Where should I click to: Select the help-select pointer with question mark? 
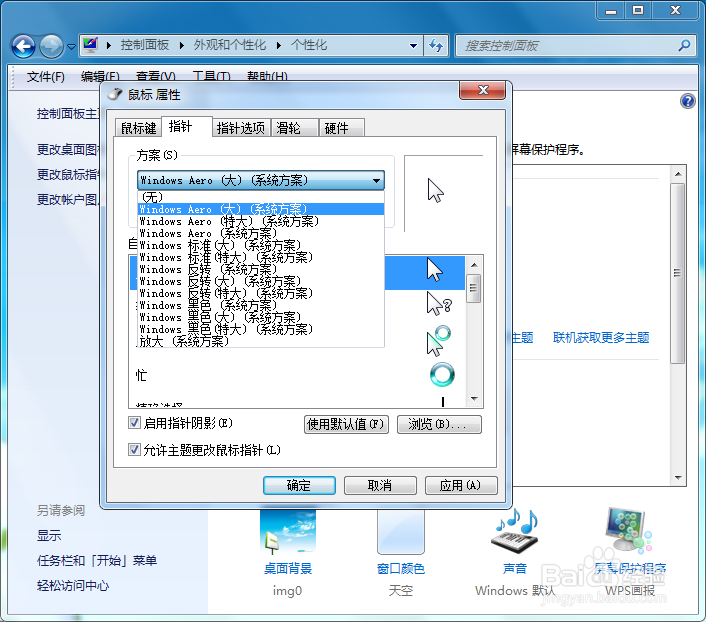(x=439, y=304)
